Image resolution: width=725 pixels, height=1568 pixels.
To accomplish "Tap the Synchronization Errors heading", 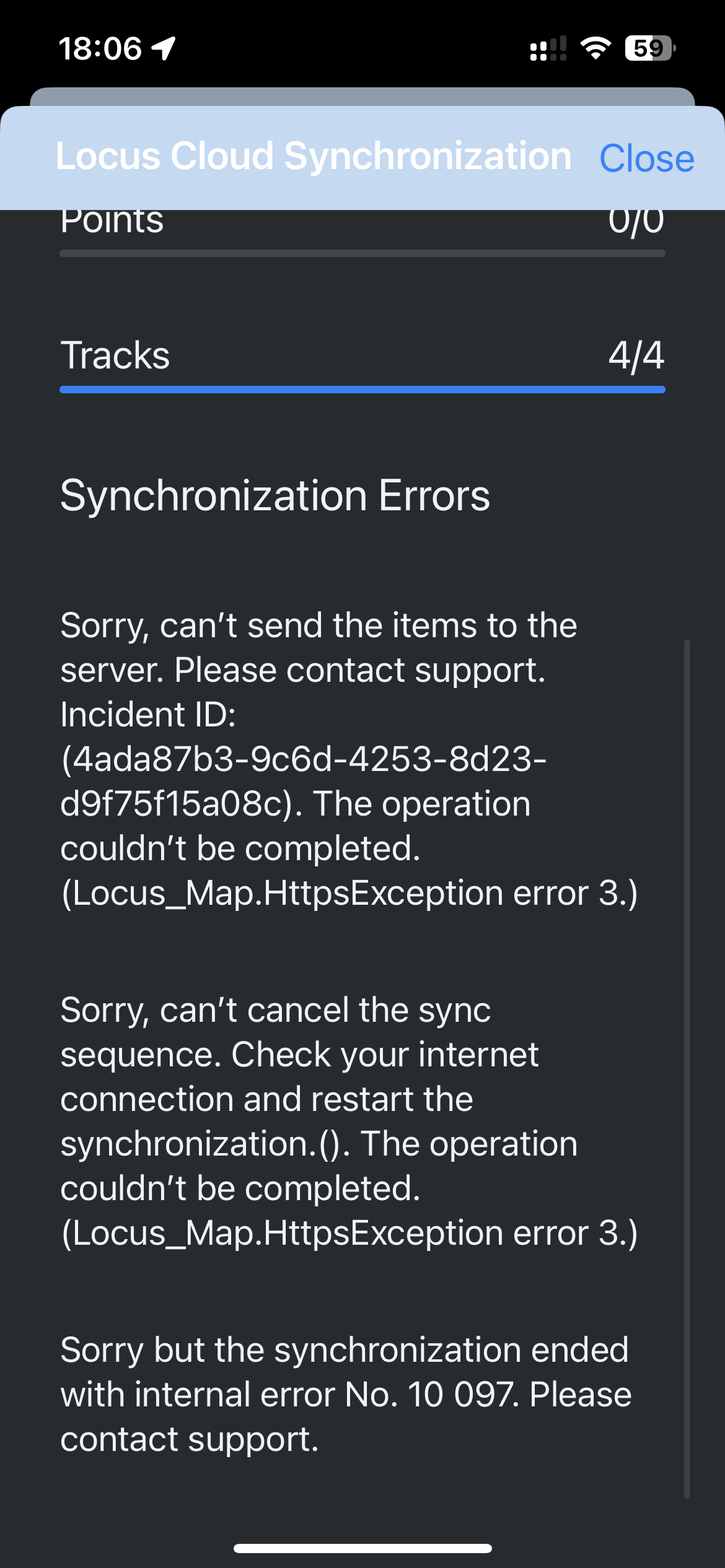I will [275, 495].
